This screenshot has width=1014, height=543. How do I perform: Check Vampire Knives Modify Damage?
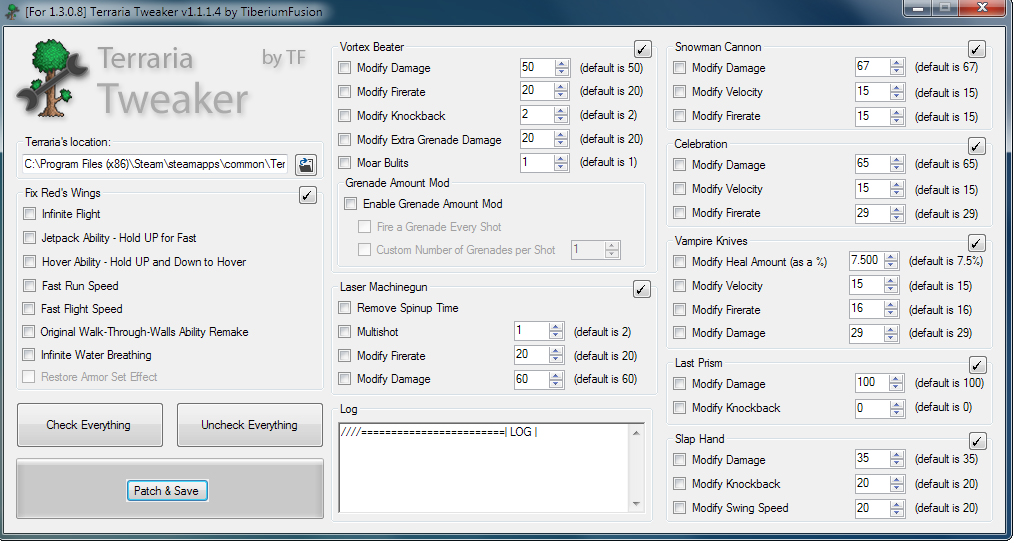tap(680, 333)
